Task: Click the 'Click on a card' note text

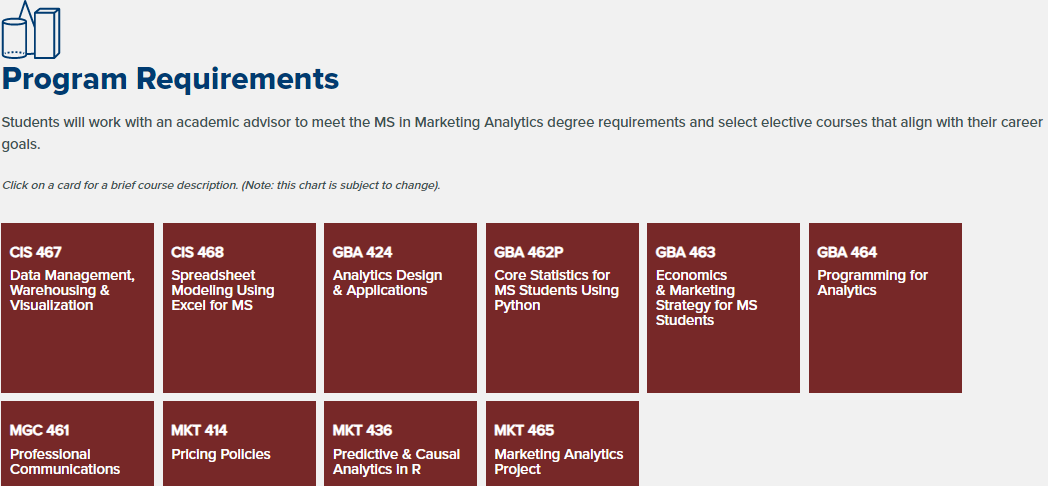Action: 221,185
